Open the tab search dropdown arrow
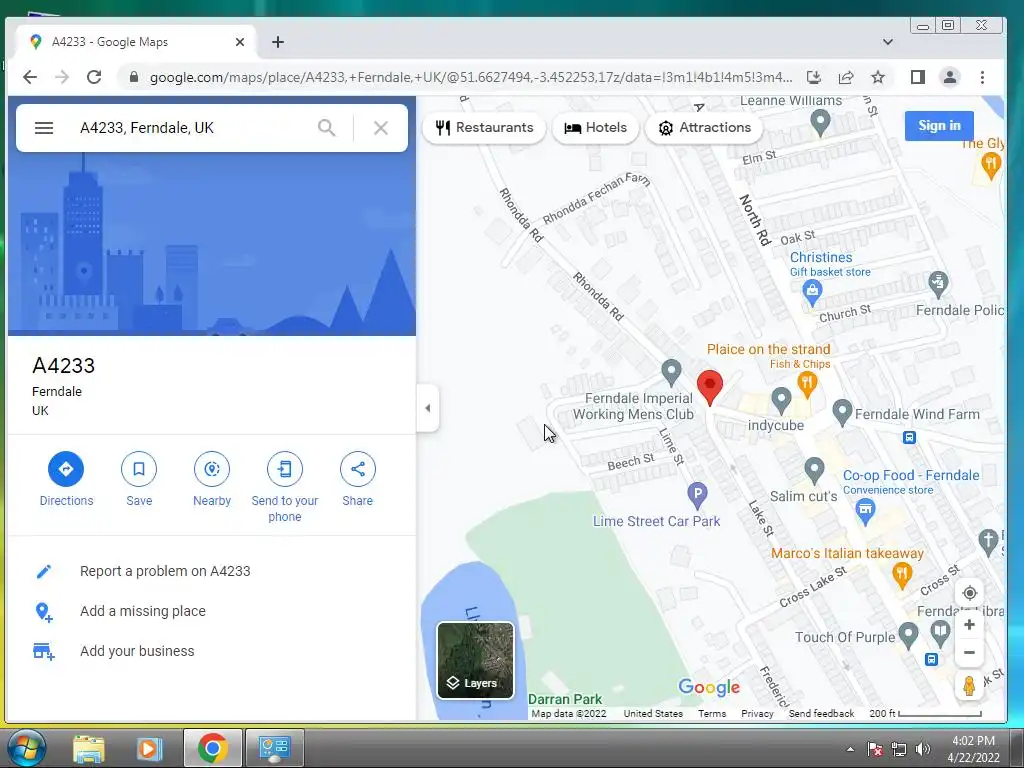This screenshot has width=1024, height=768. coord(888,42)
